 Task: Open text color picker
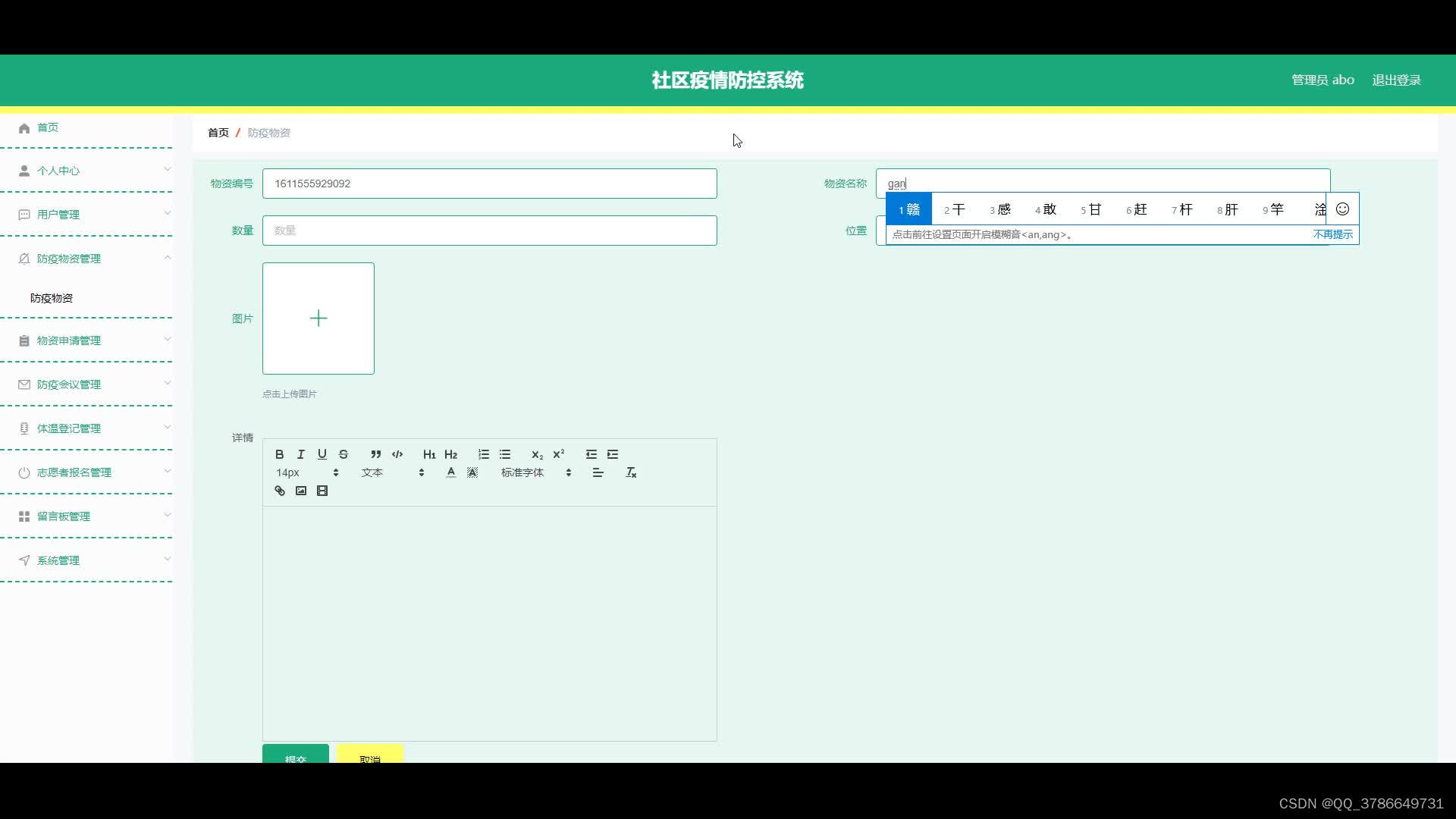tap(450, 472)
